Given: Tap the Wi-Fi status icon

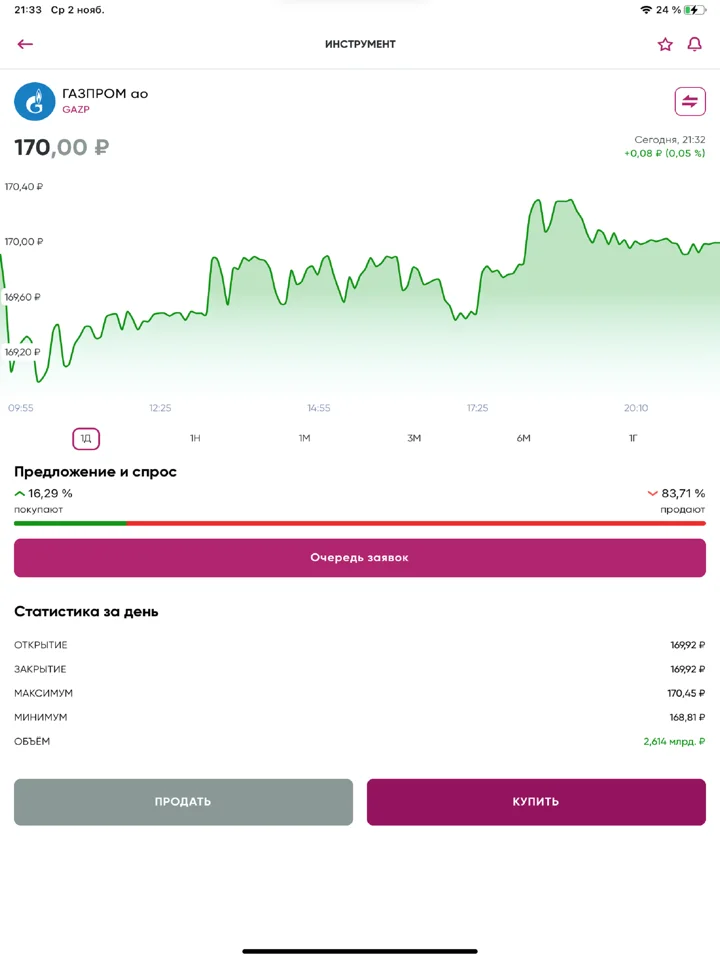Looking at the screenshot, I should click(646, 10).
